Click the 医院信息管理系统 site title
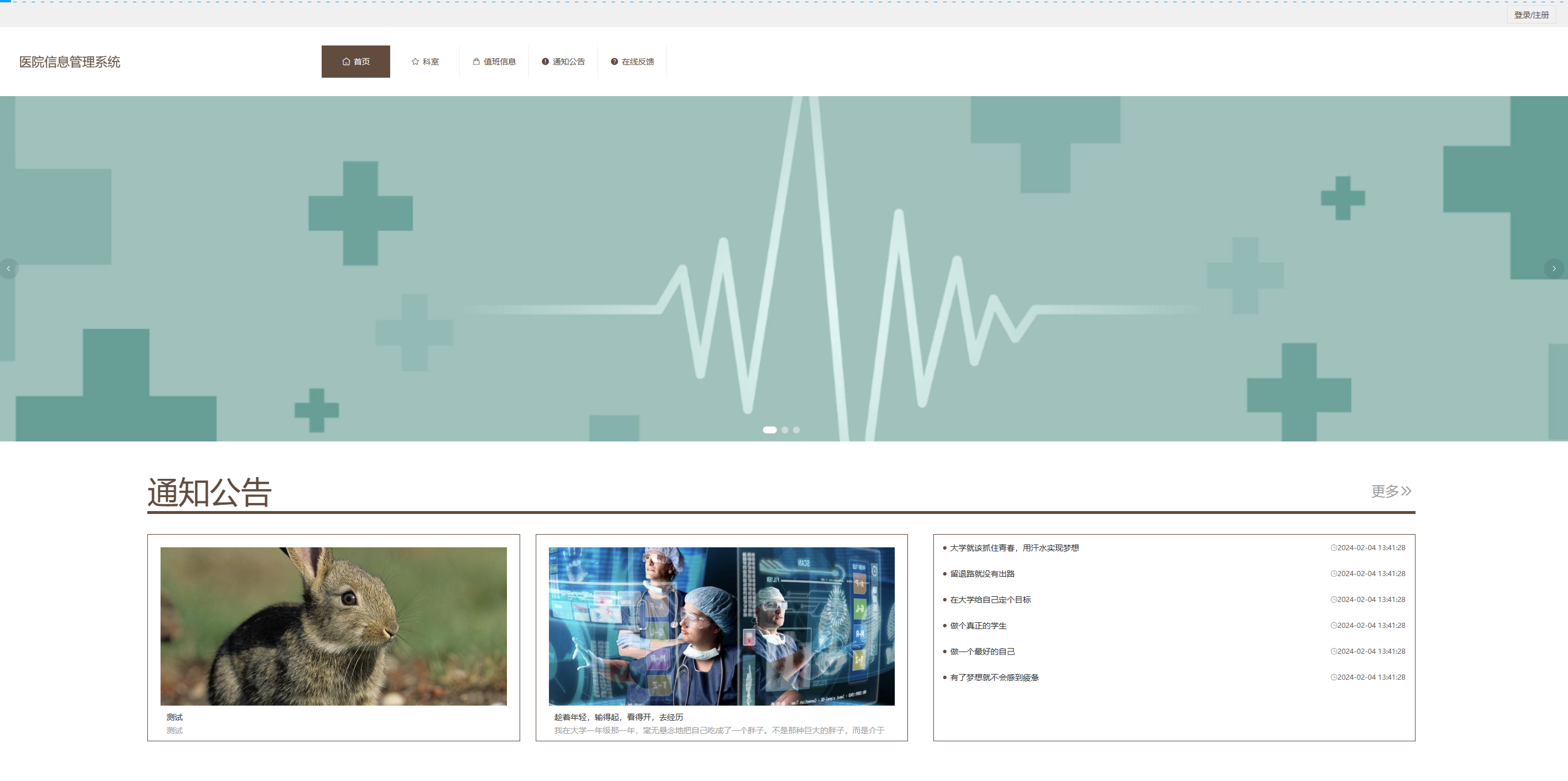Image resolution: width=1568 pixels, height=781 pixels. [x=70, y=62]
